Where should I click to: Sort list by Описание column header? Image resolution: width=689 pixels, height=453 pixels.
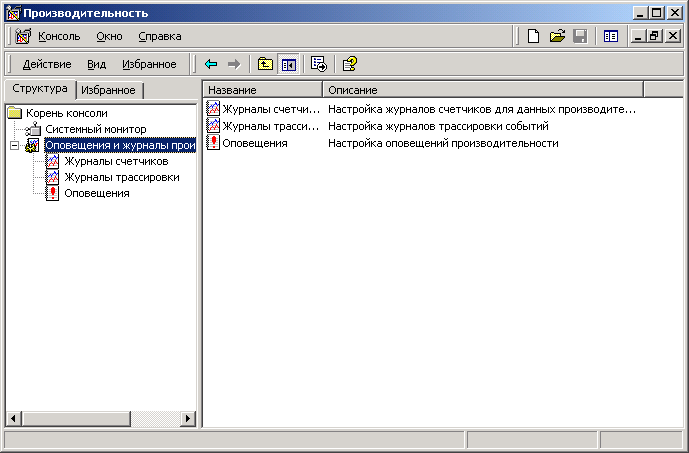click(483, 90)
